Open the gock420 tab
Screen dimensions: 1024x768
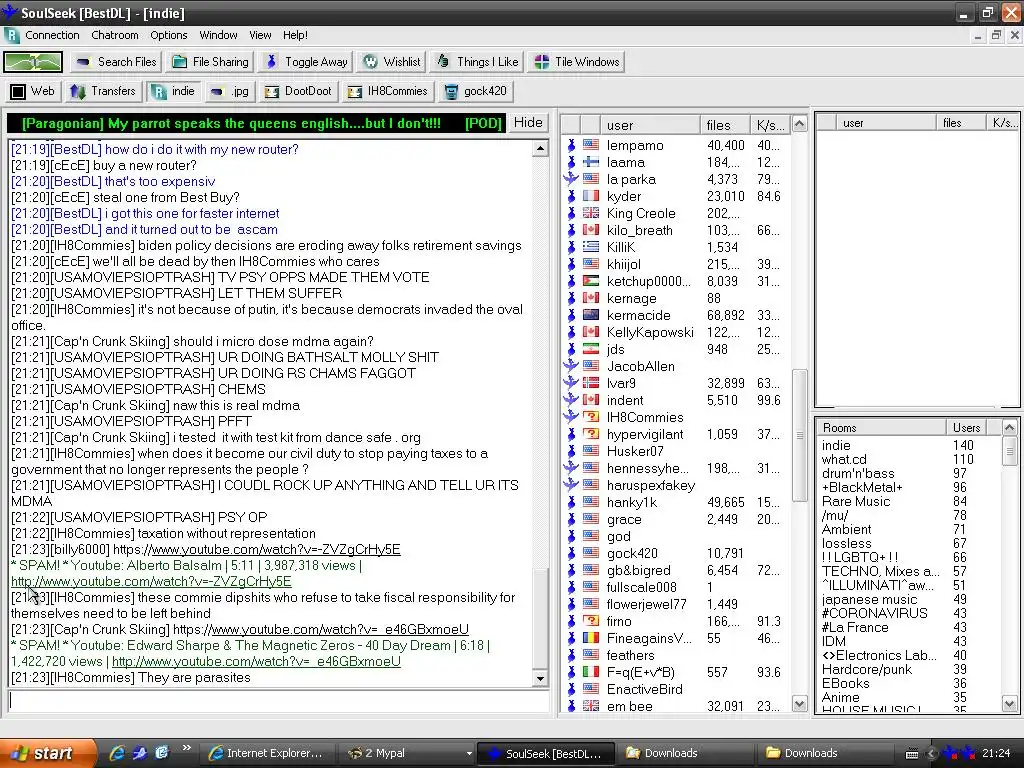(475, 91)
